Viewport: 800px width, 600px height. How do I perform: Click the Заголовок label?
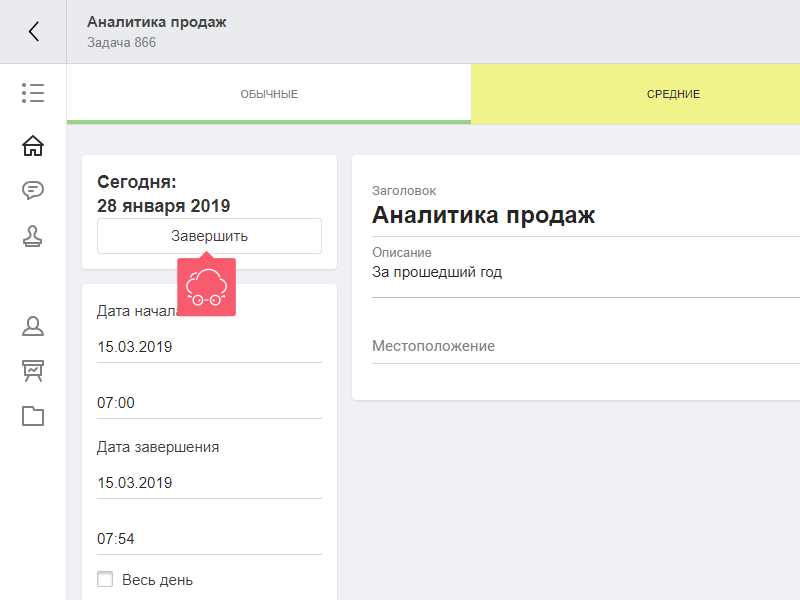pyautogui.click(x=404, y=191)
